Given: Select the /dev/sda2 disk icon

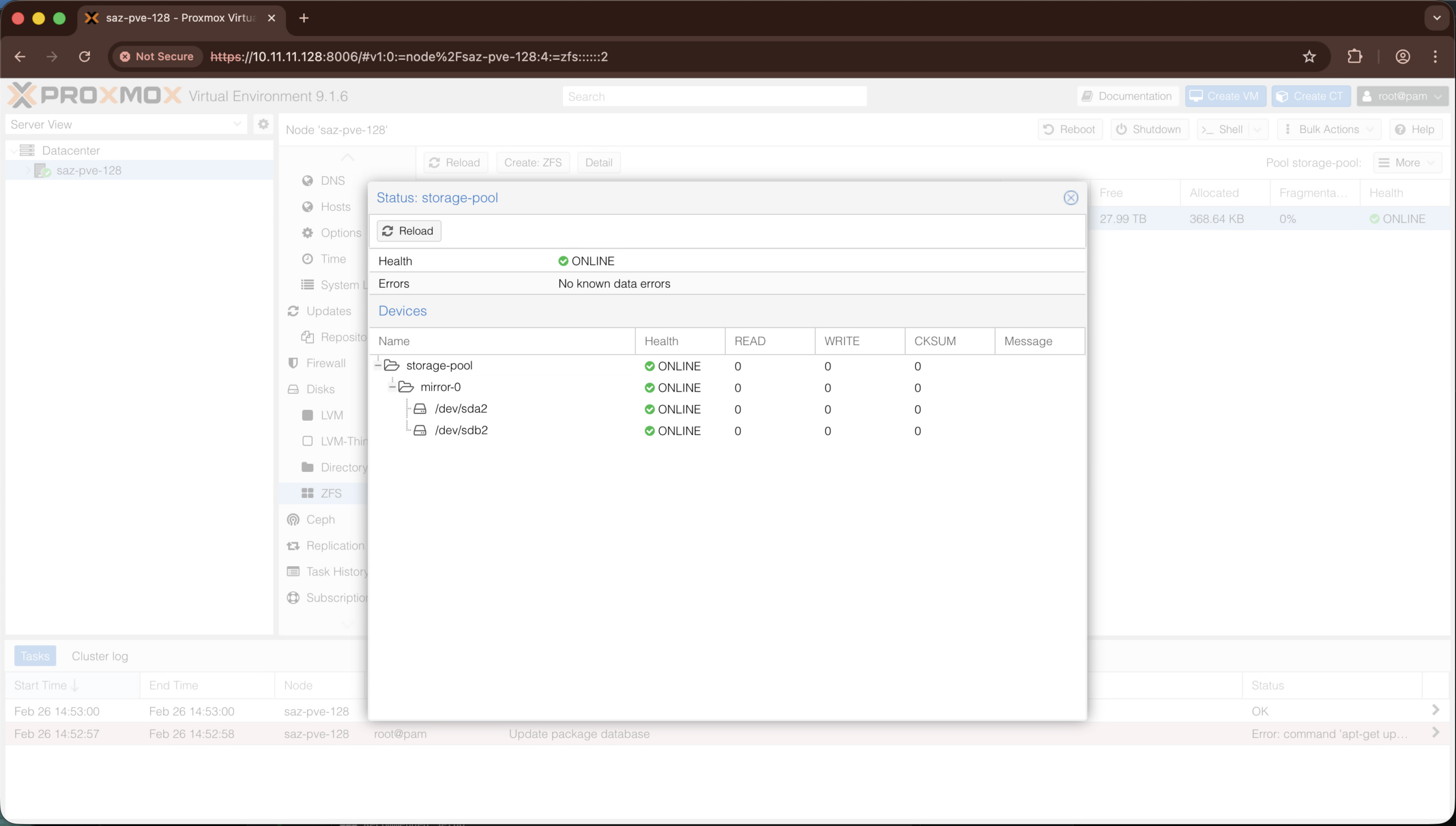Looking at the screenshot, I should [x=420, y=409].
